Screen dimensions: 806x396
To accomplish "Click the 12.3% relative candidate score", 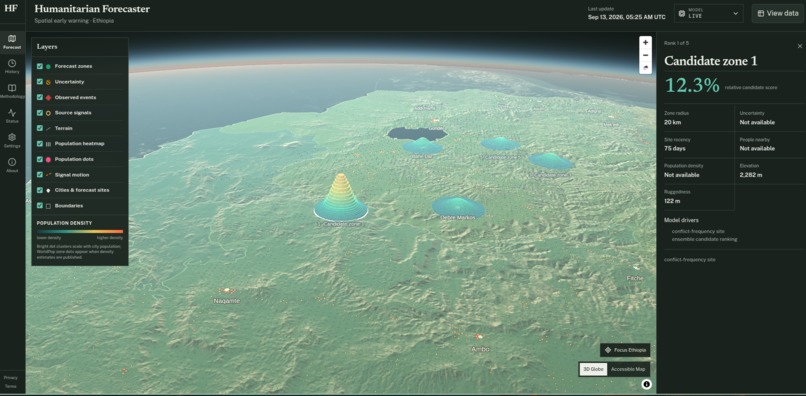I will coord(692,85).
